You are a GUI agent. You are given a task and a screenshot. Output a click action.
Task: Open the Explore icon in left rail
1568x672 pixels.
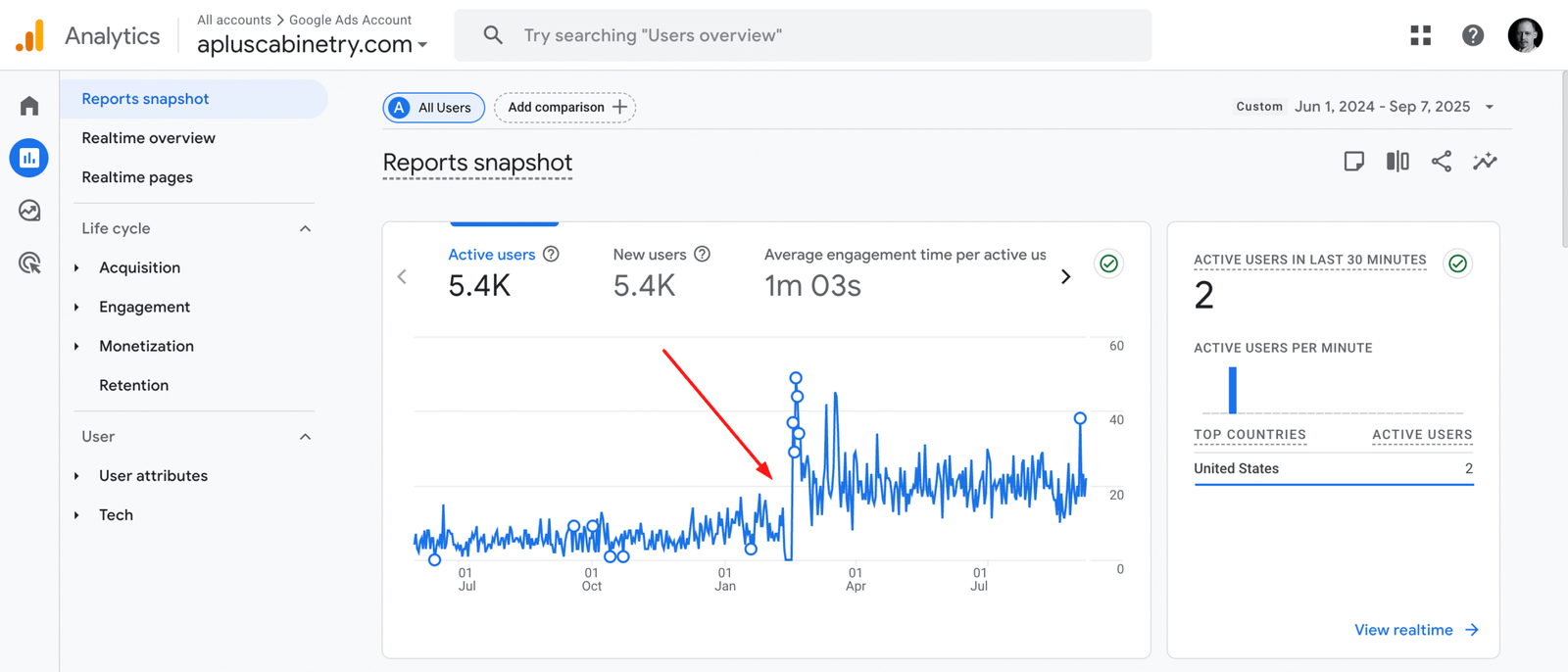(29, 211)
